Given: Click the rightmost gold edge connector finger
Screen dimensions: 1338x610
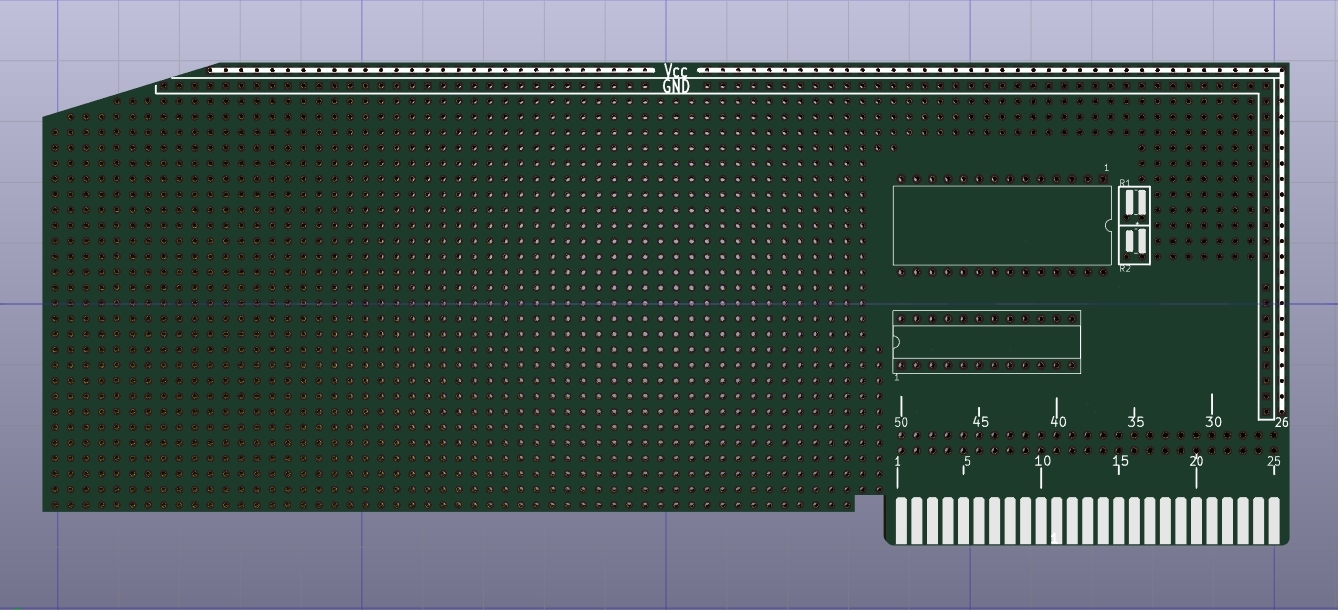Looking at the screenshot, I should 1274,521.
